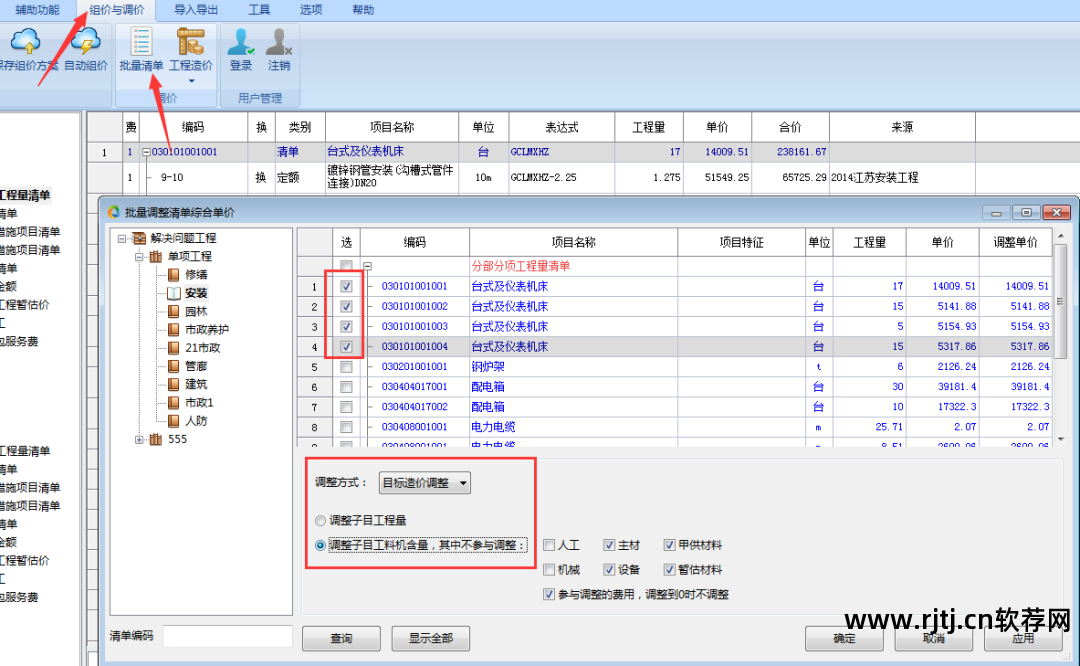Image resolution: width=1080 pixels, height=666 pixels.
Task: Enable the 人工 checkbox
Action: [549, 545]
